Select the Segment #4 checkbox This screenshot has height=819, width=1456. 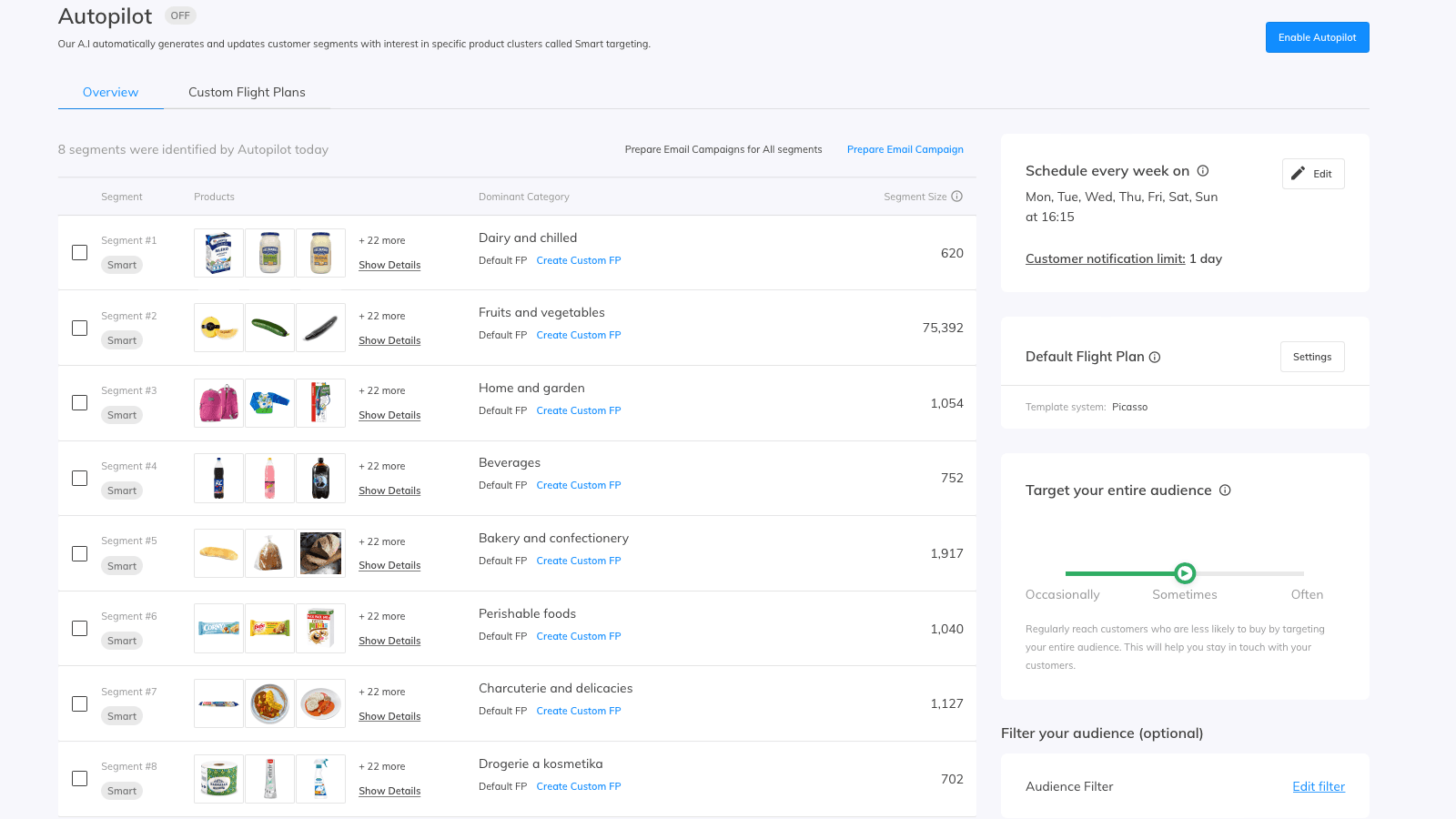pyautogui.click(x=79, y=478)
